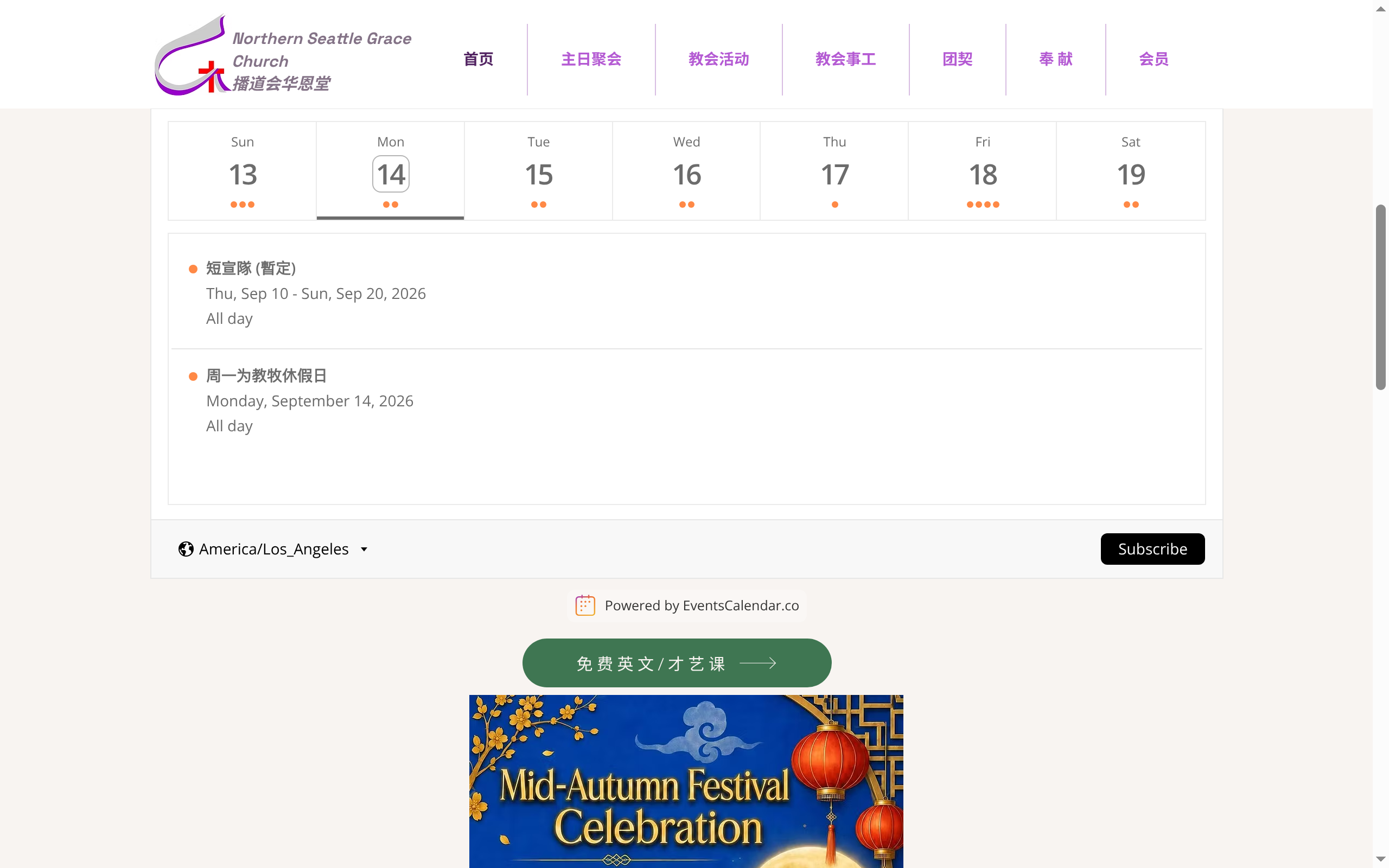Click the Mid-Autumn Festival Celebration banner
This screenshot has height=868, width=1389.
[x=686, y=781]
